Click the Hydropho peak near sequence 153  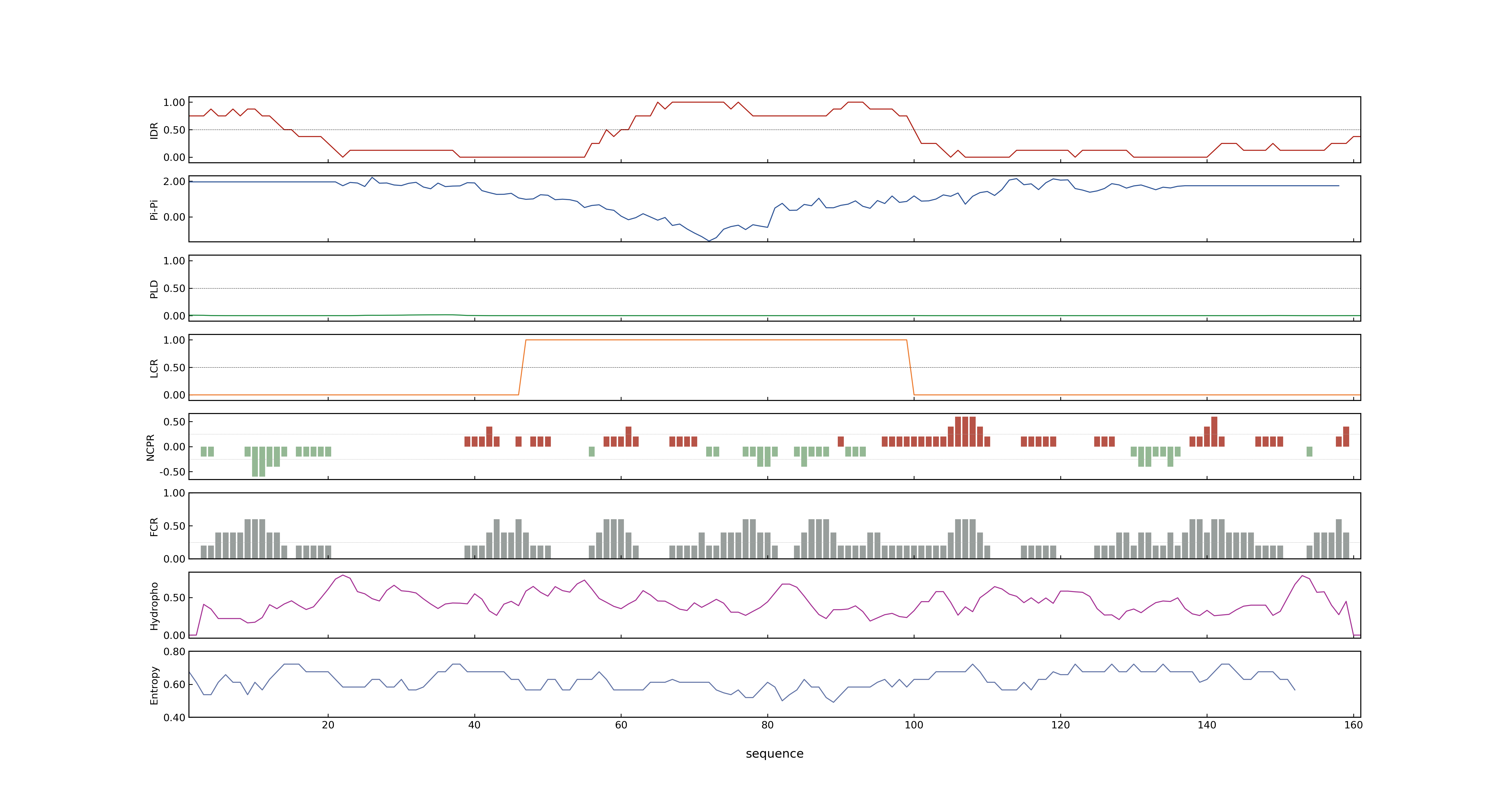pos(1302,576)
